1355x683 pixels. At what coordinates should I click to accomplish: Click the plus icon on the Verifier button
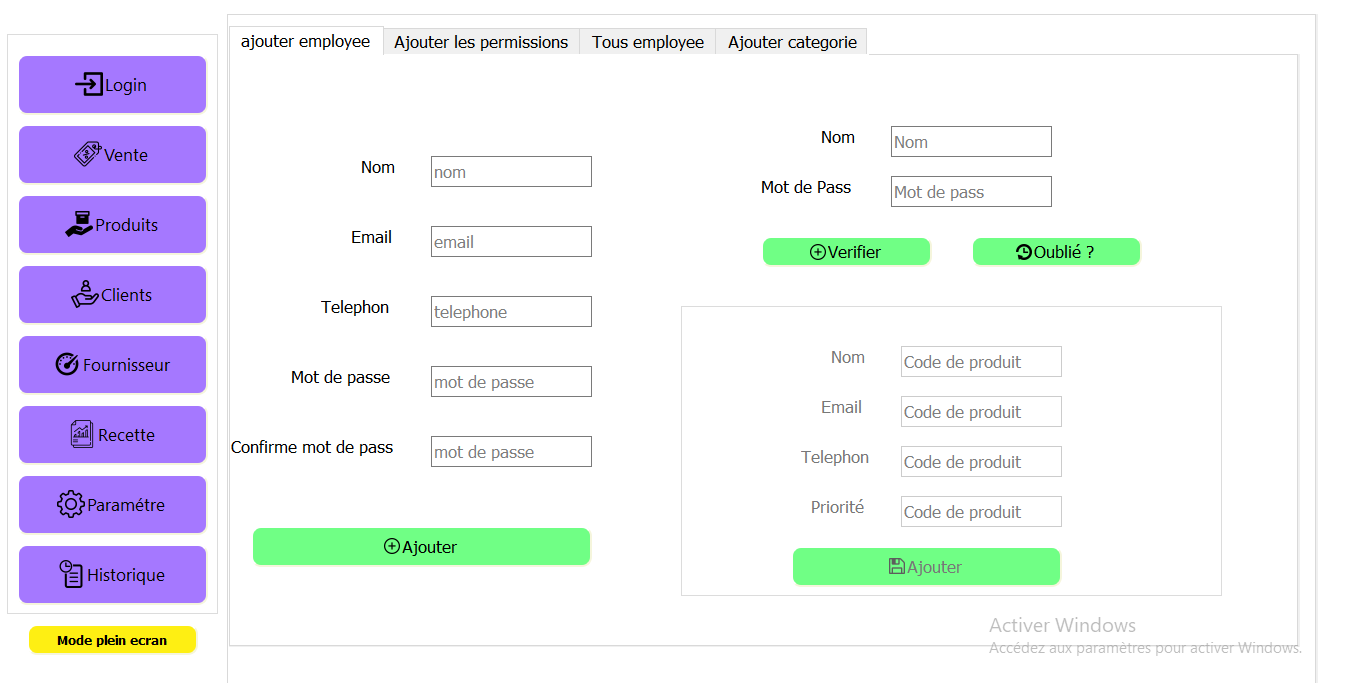click(817, 251)
